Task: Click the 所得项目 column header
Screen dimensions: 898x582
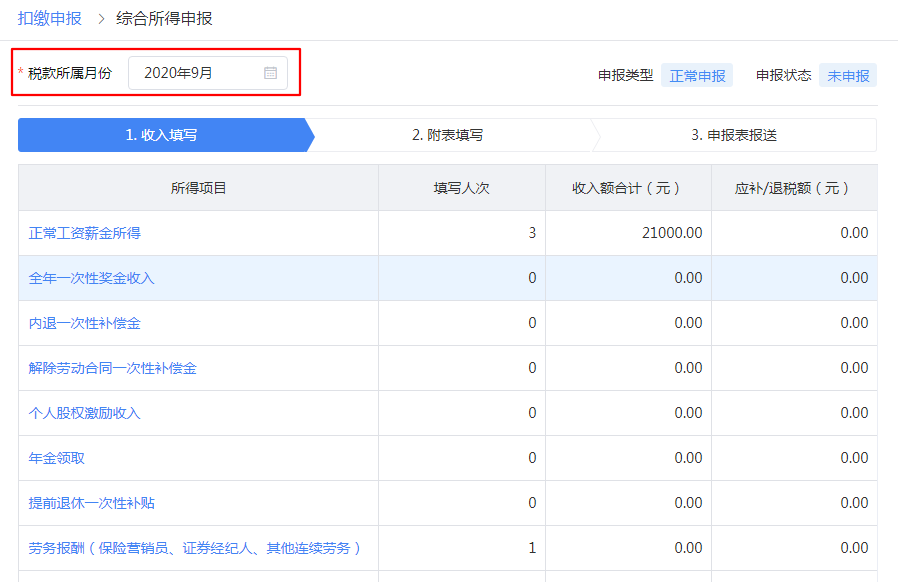Action: (198, 188)
